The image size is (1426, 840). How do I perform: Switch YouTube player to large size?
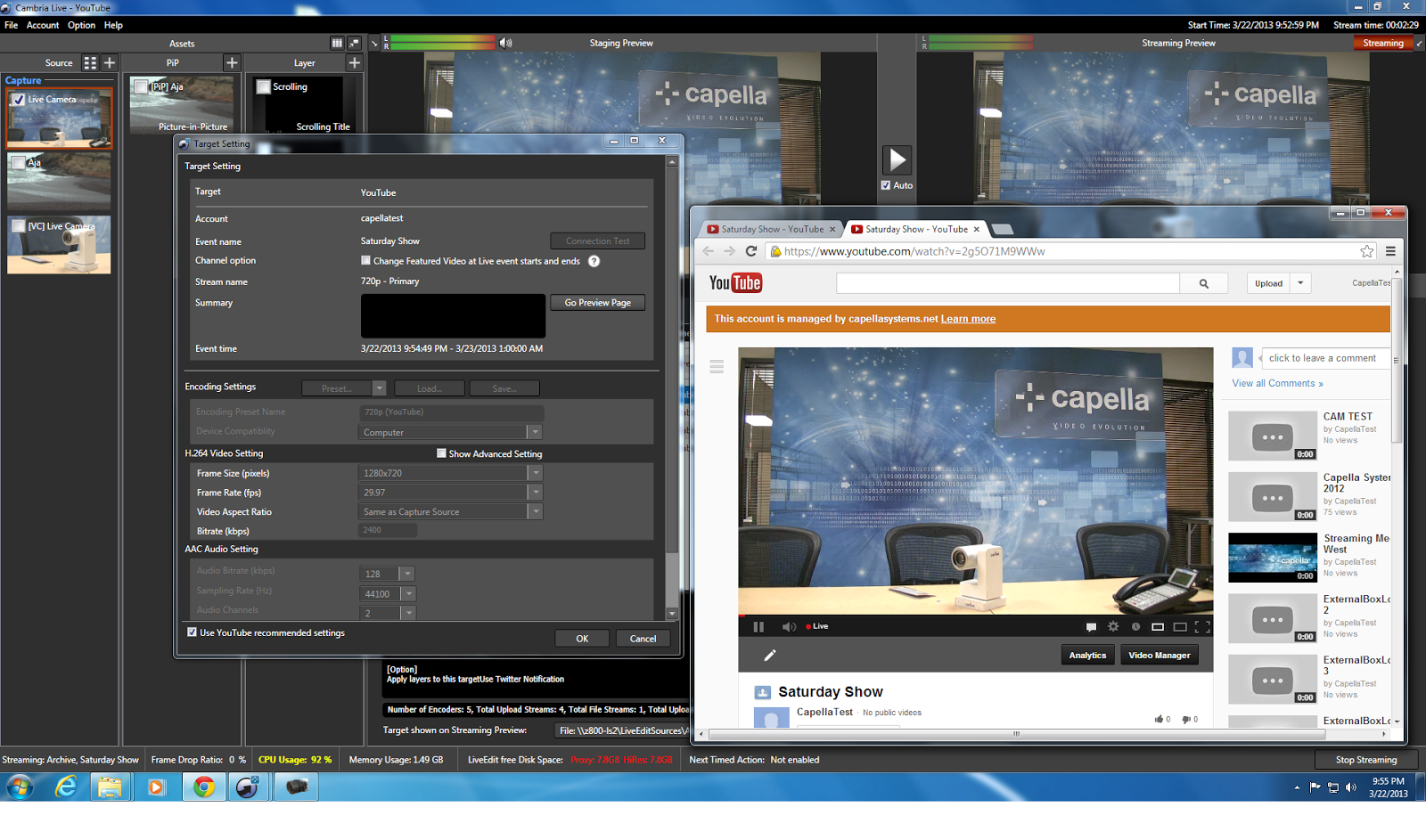coord(1180,627)
